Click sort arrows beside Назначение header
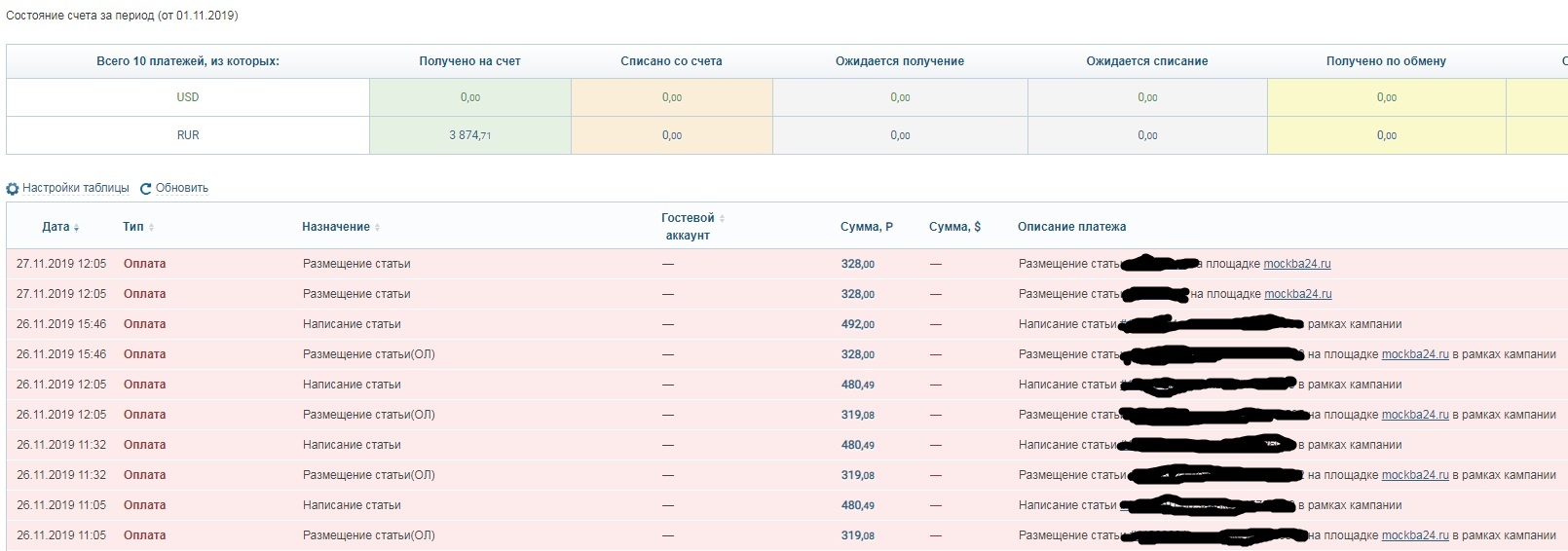 [377, 228]
